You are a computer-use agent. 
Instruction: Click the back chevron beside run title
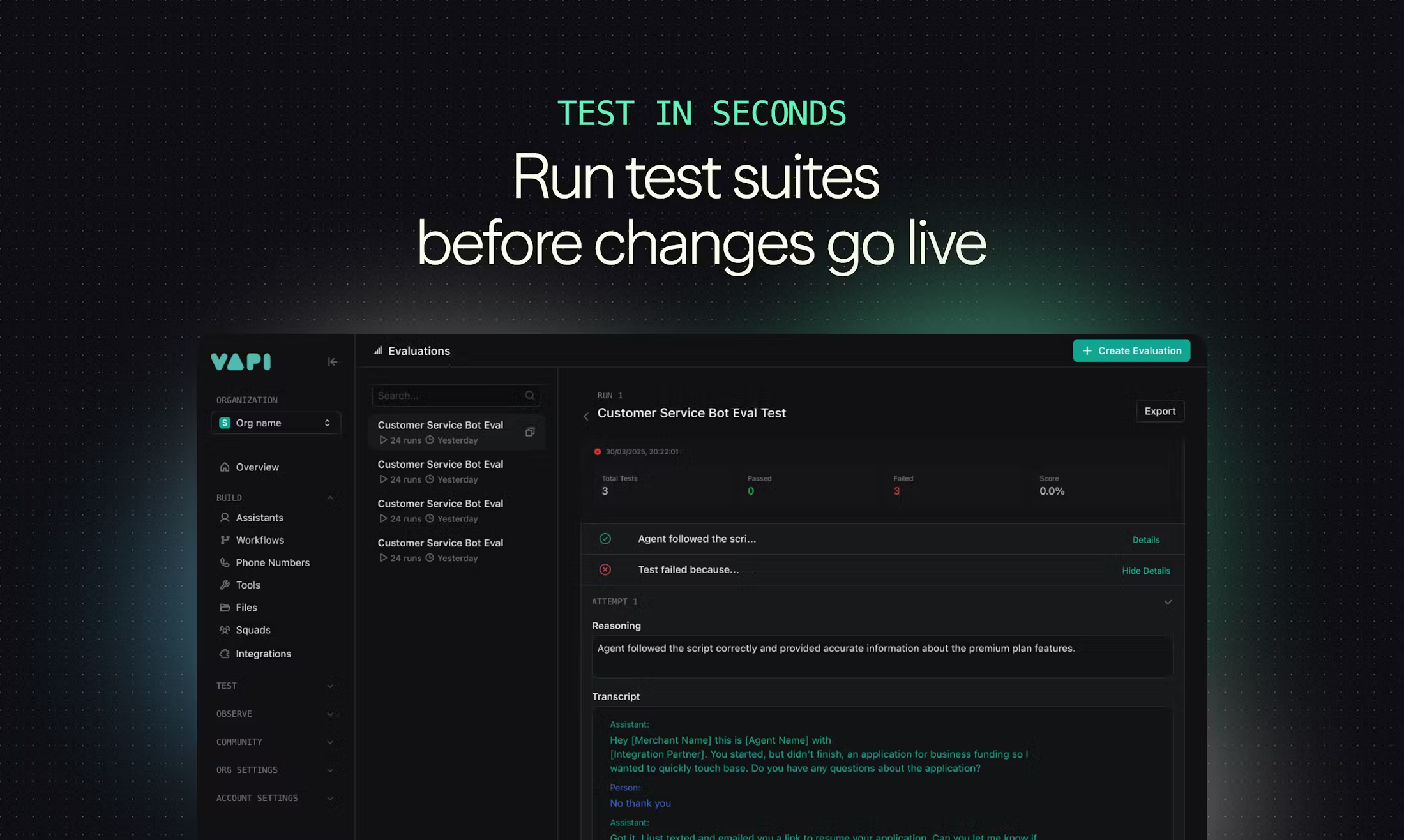[x=586, y=416]
